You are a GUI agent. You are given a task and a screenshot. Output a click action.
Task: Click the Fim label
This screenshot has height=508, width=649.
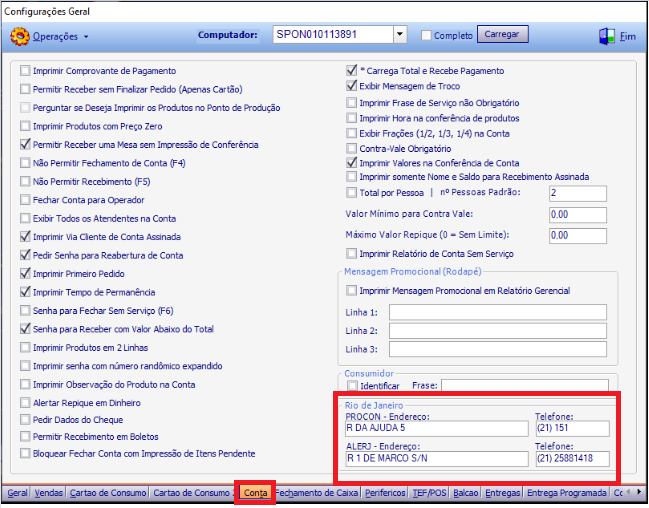pyautogui.click(x=627, y=36)
